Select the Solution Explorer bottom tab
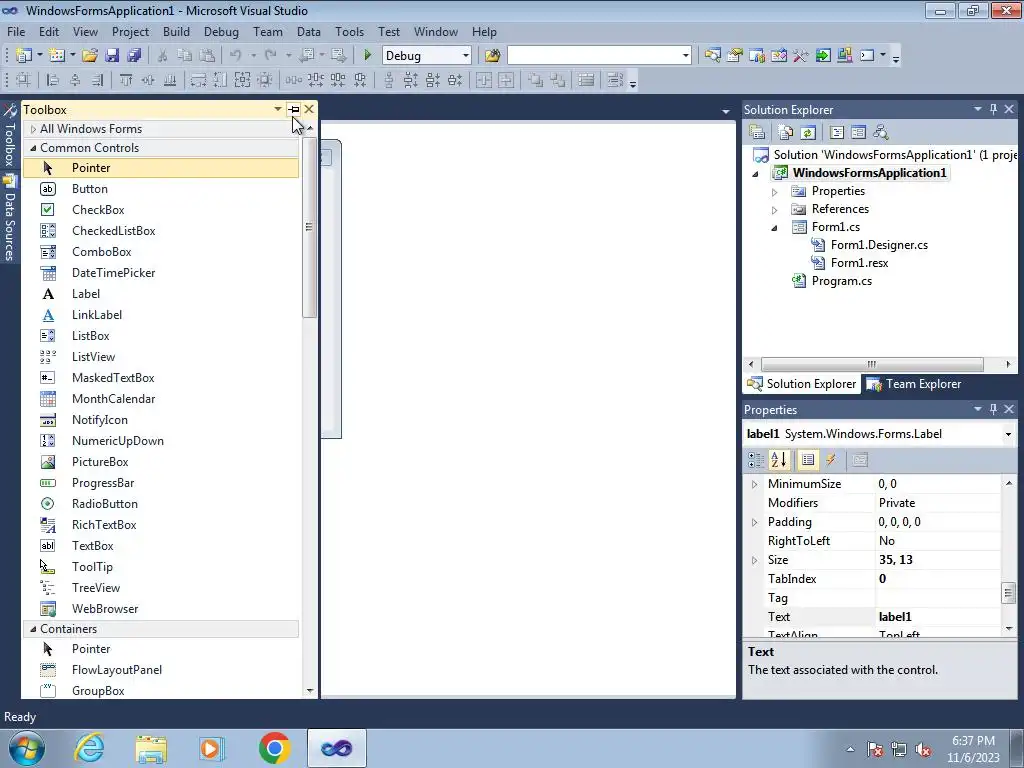The height and width of the screenshot is (768, 1024). pos(802,384)
